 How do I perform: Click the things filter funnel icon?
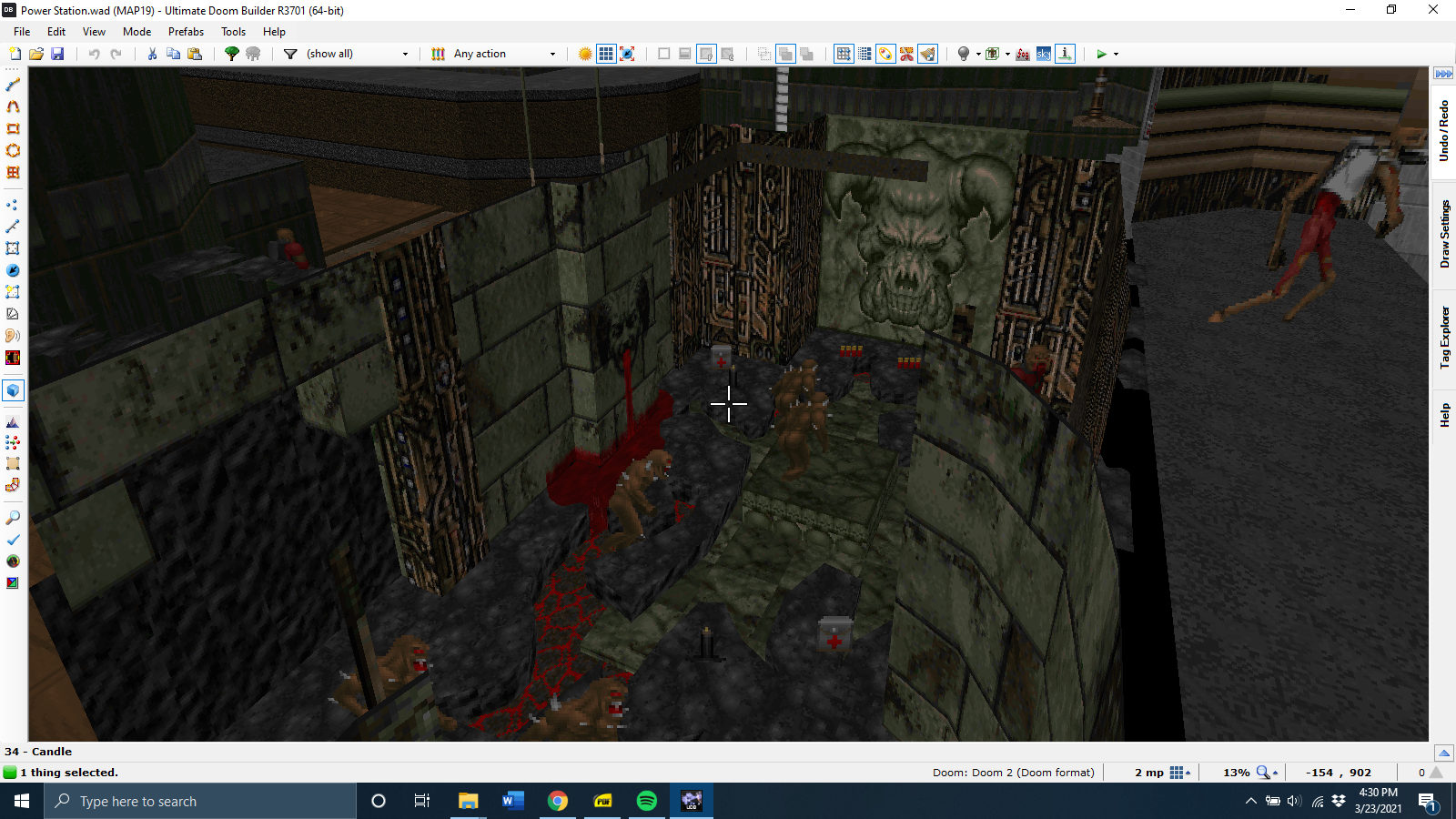tap(290, 54)
